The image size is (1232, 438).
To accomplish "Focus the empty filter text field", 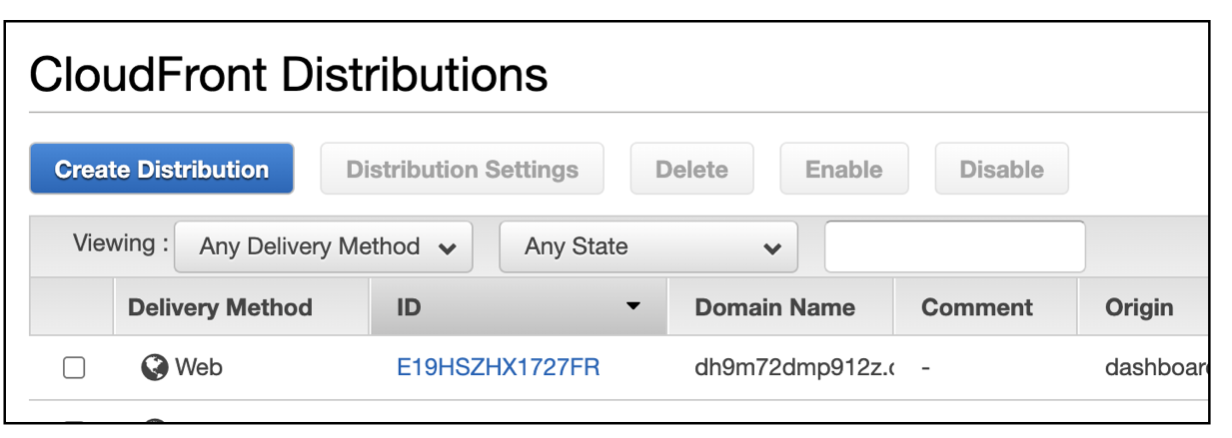I will click(x=954, y=247).
